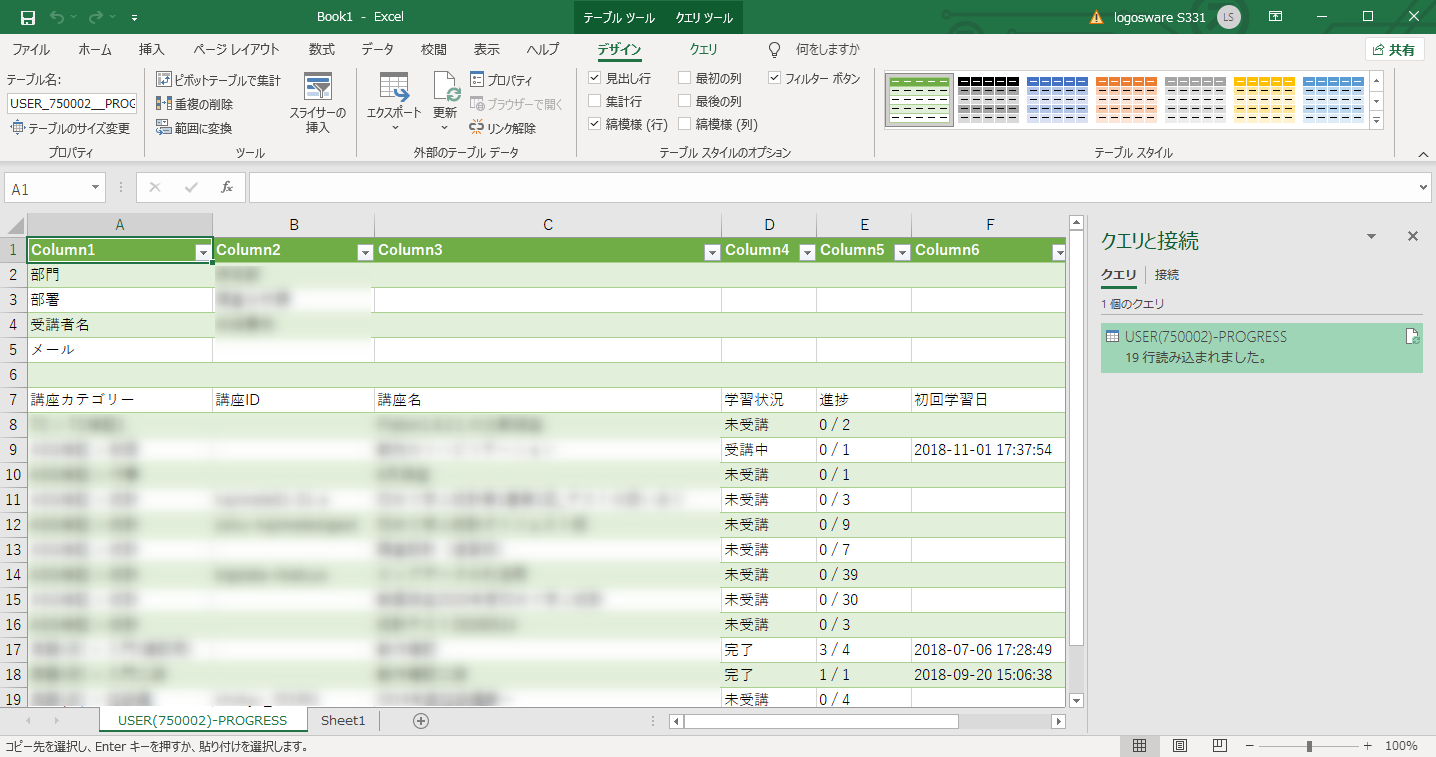This screenshot has width=1436, height=757.
Task: Enable 集計行 total row checkbox
Action: pyautogui.click(x=595, y=101)
